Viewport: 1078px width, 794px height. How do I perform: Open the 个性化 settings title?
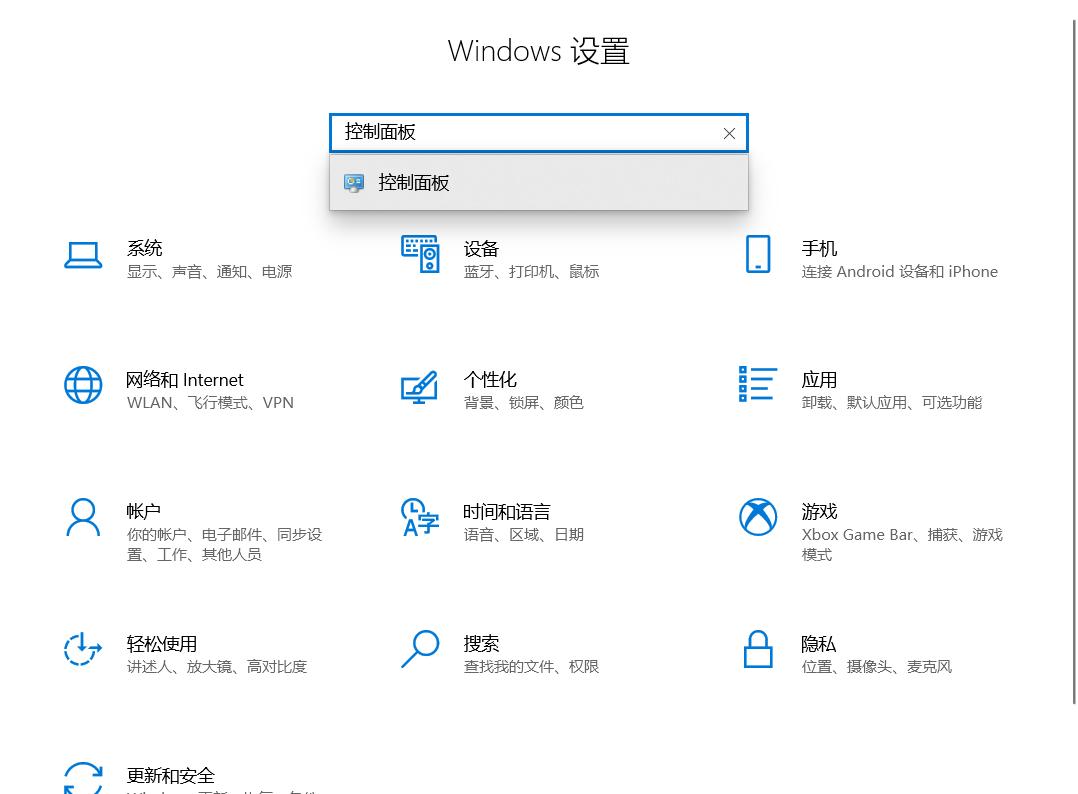pos(490,379)
